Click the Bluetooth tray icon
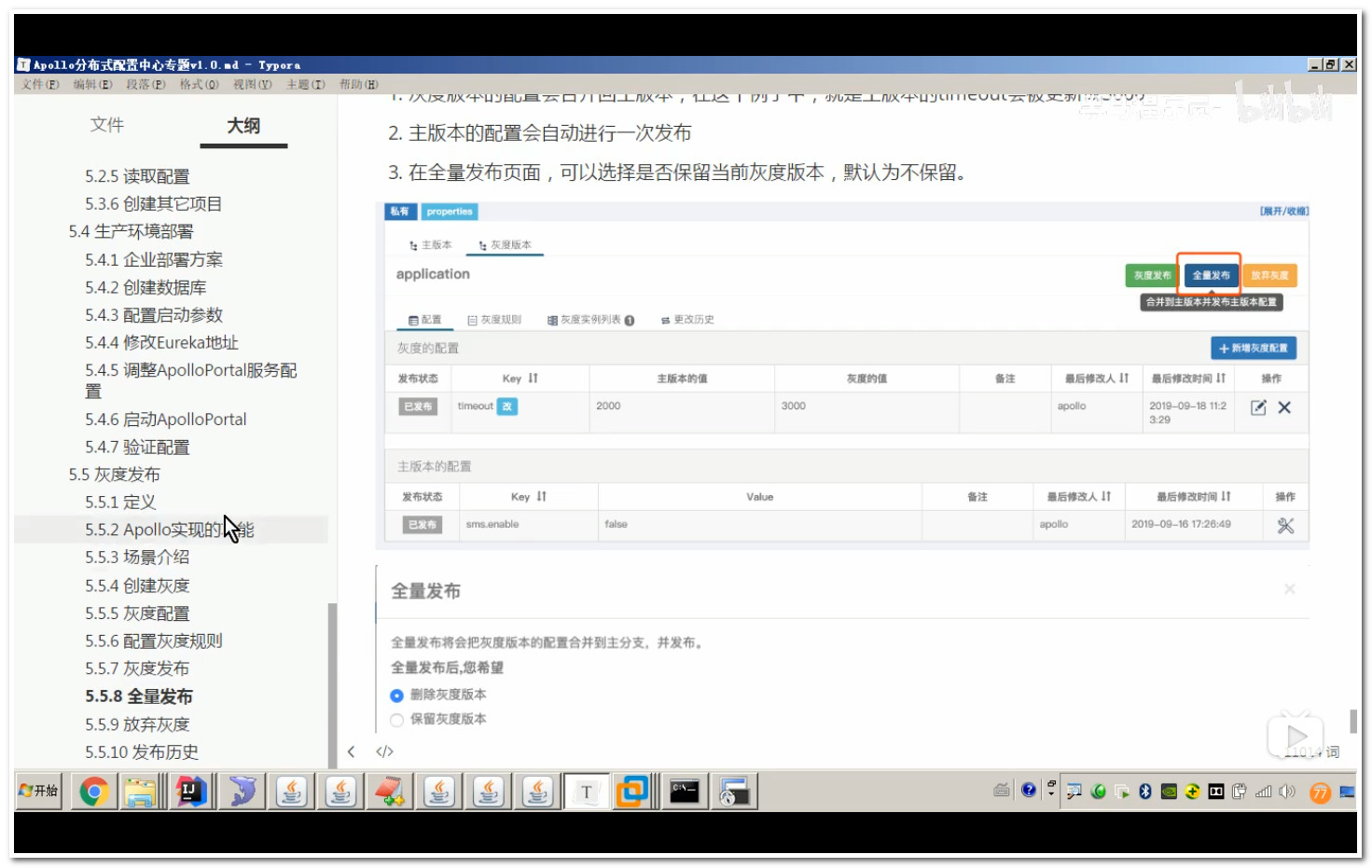 point(1145,792)
